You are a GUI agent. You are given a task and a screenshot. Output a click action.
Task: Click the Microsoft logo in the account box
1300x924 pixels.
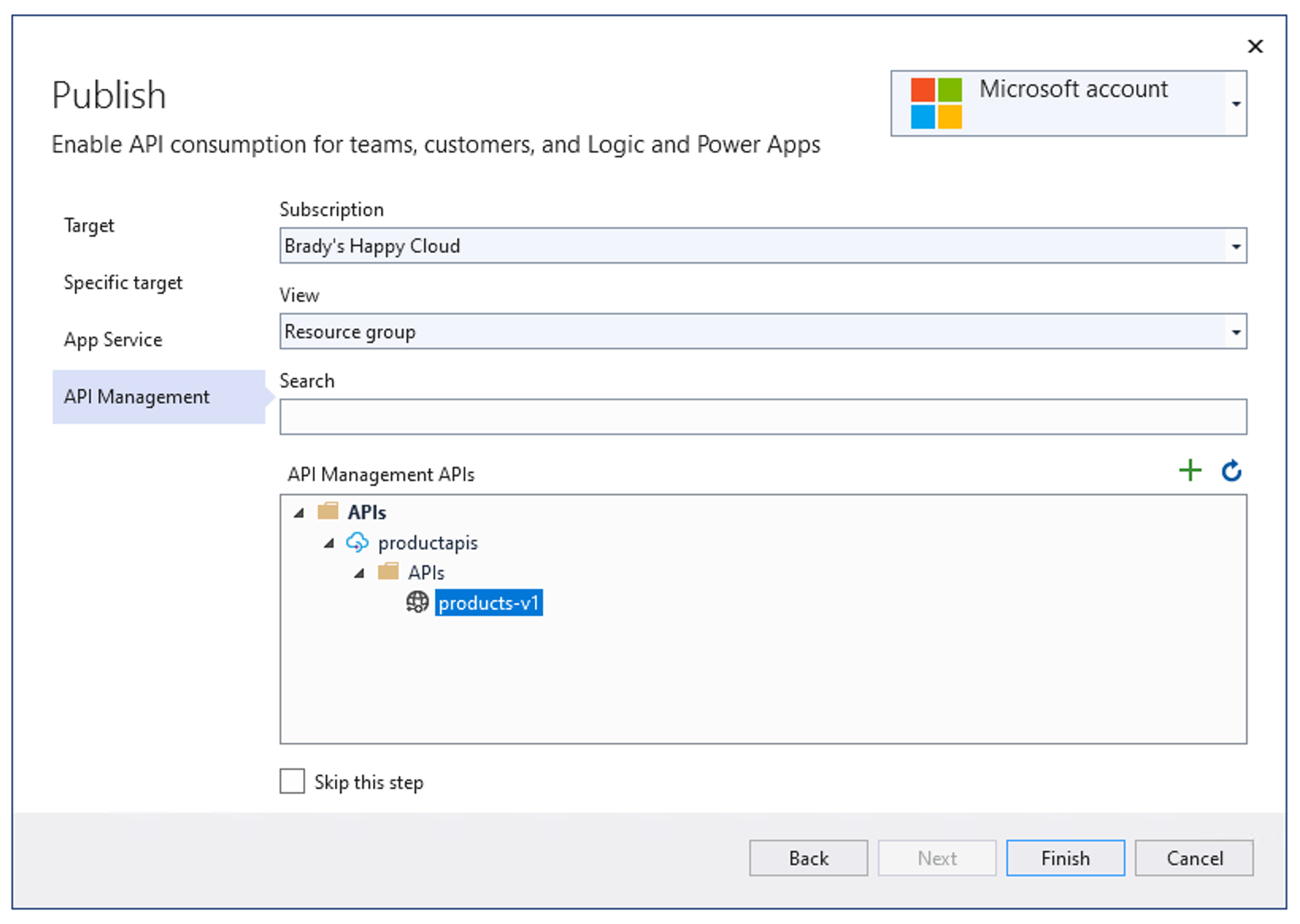pyautogui.click(x=937, y=103)
